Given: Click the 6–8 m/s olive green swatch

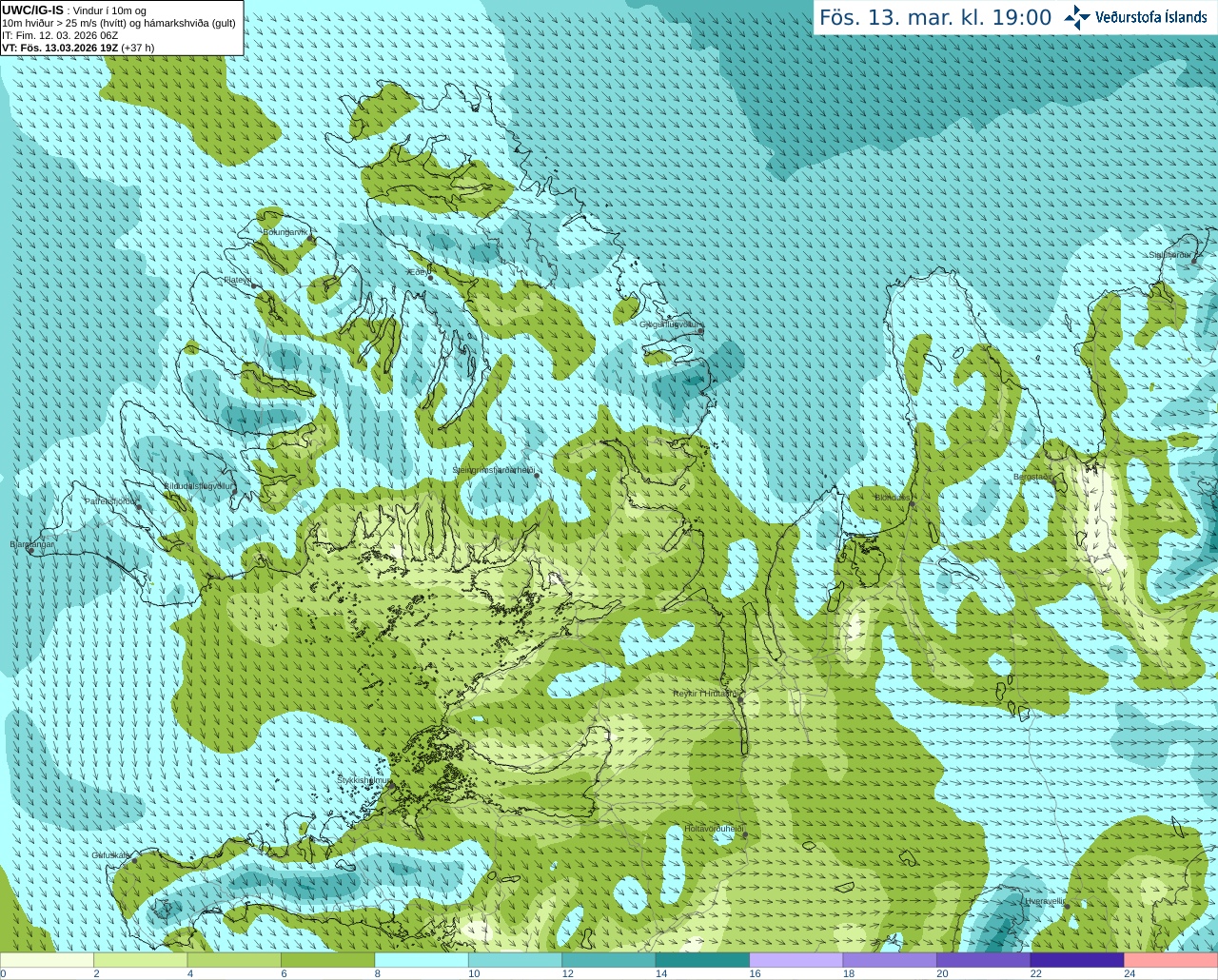Looking at the screenshot, I should point(327,960).
